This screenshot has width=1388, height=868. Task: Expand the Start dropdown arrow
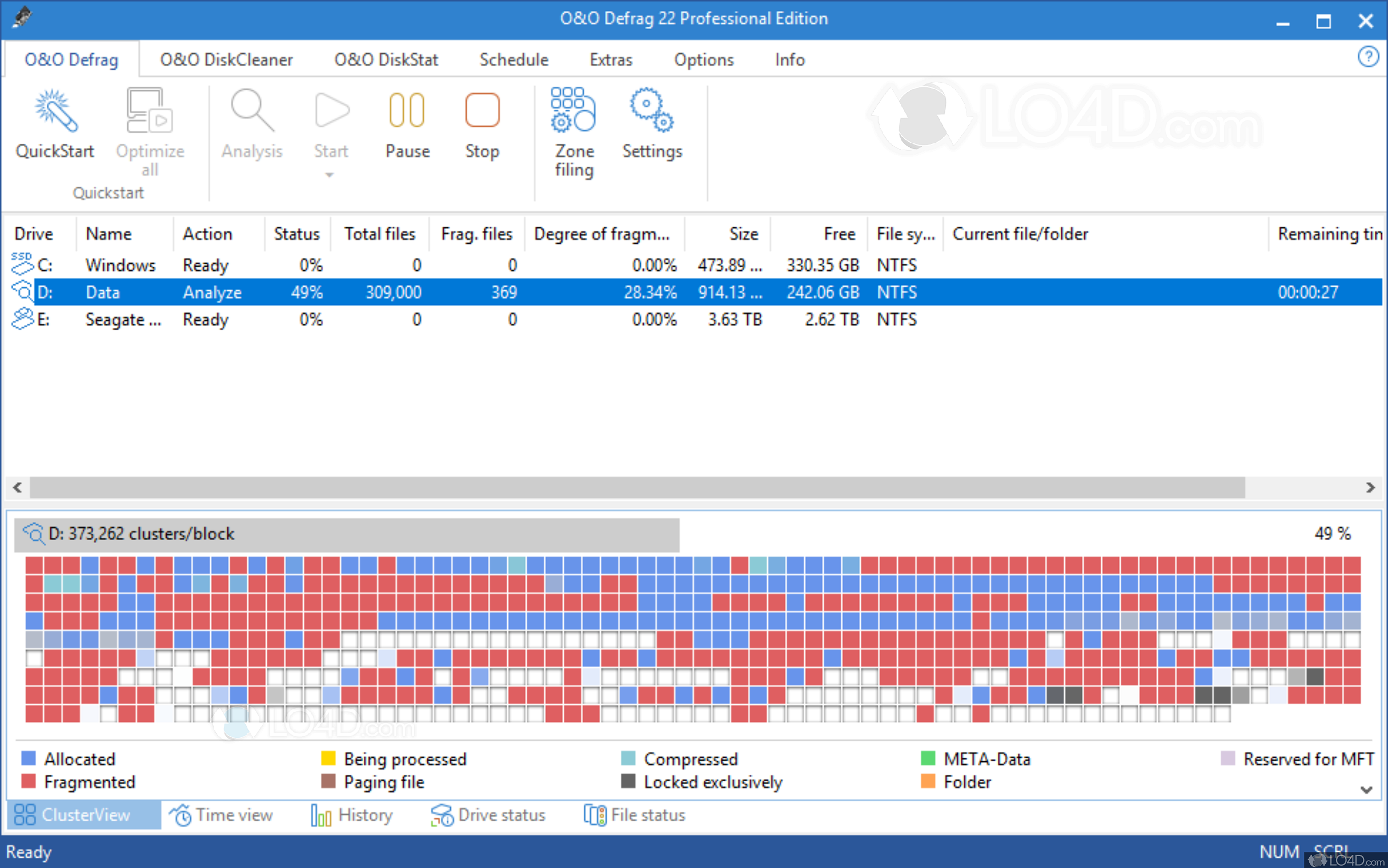[330, 175]
